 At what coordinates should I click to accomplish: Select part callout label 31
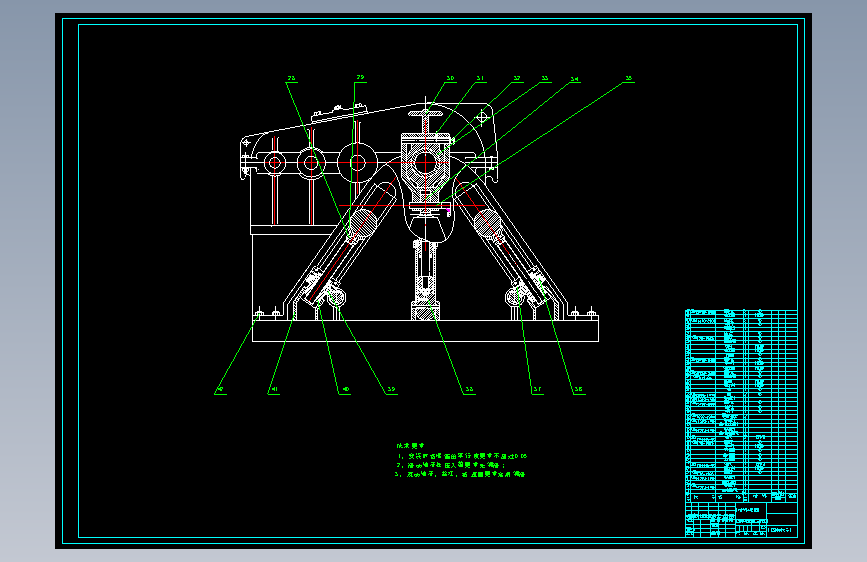(480, 79)
